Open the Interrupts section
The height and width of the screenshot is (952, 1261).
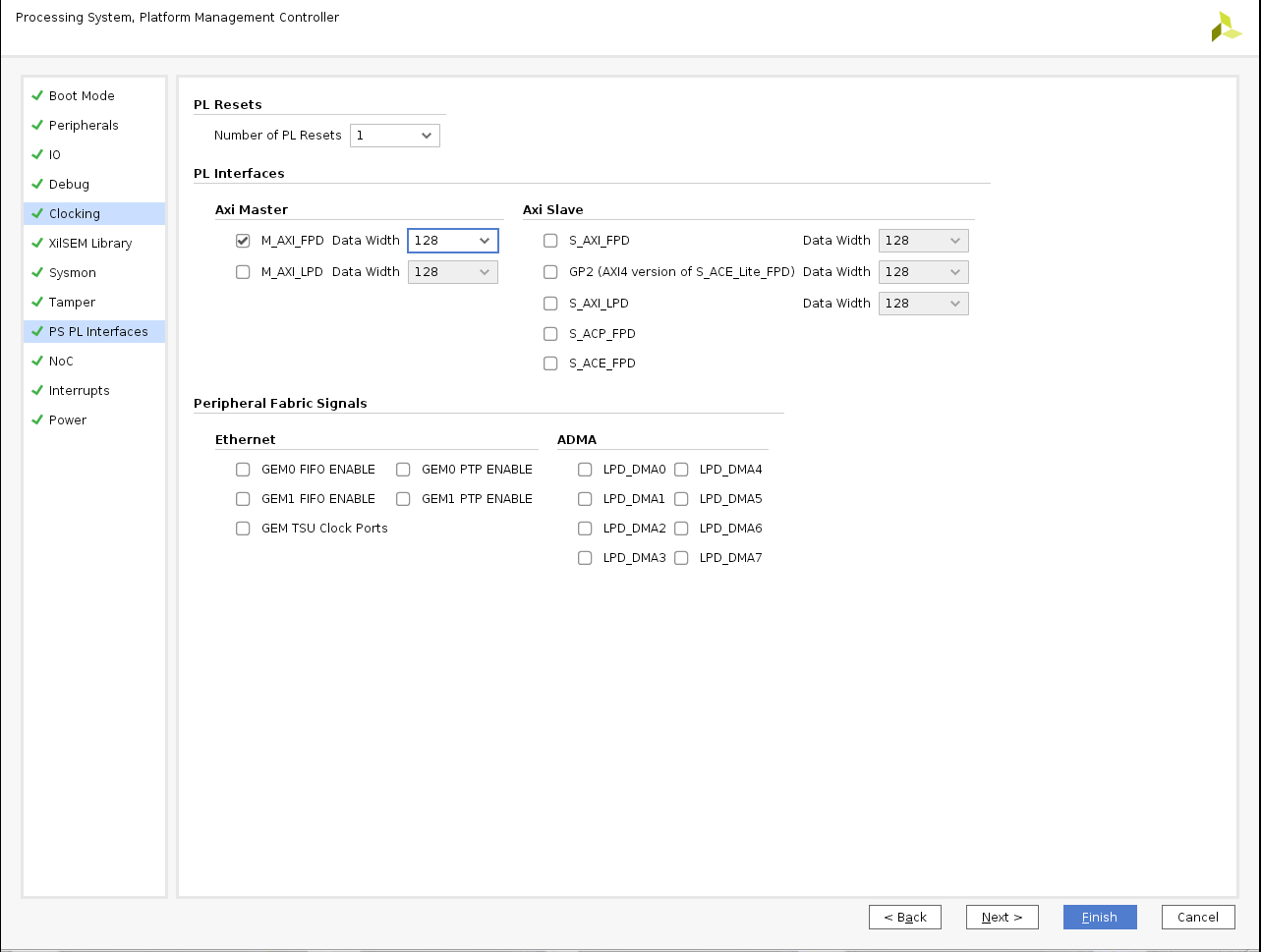coord(79,390)
